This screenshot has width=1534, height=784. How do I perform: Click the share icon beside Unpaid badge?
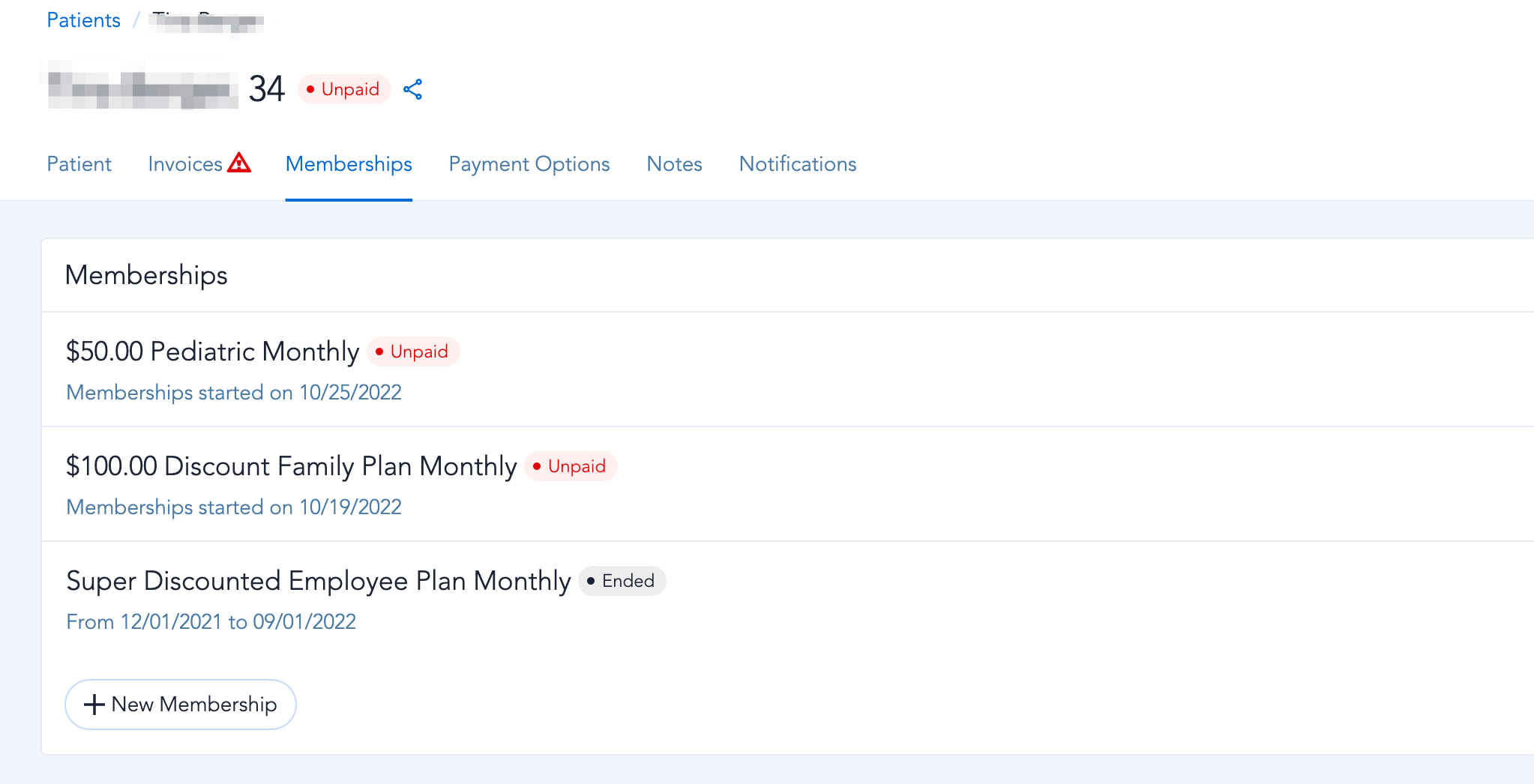412,89
